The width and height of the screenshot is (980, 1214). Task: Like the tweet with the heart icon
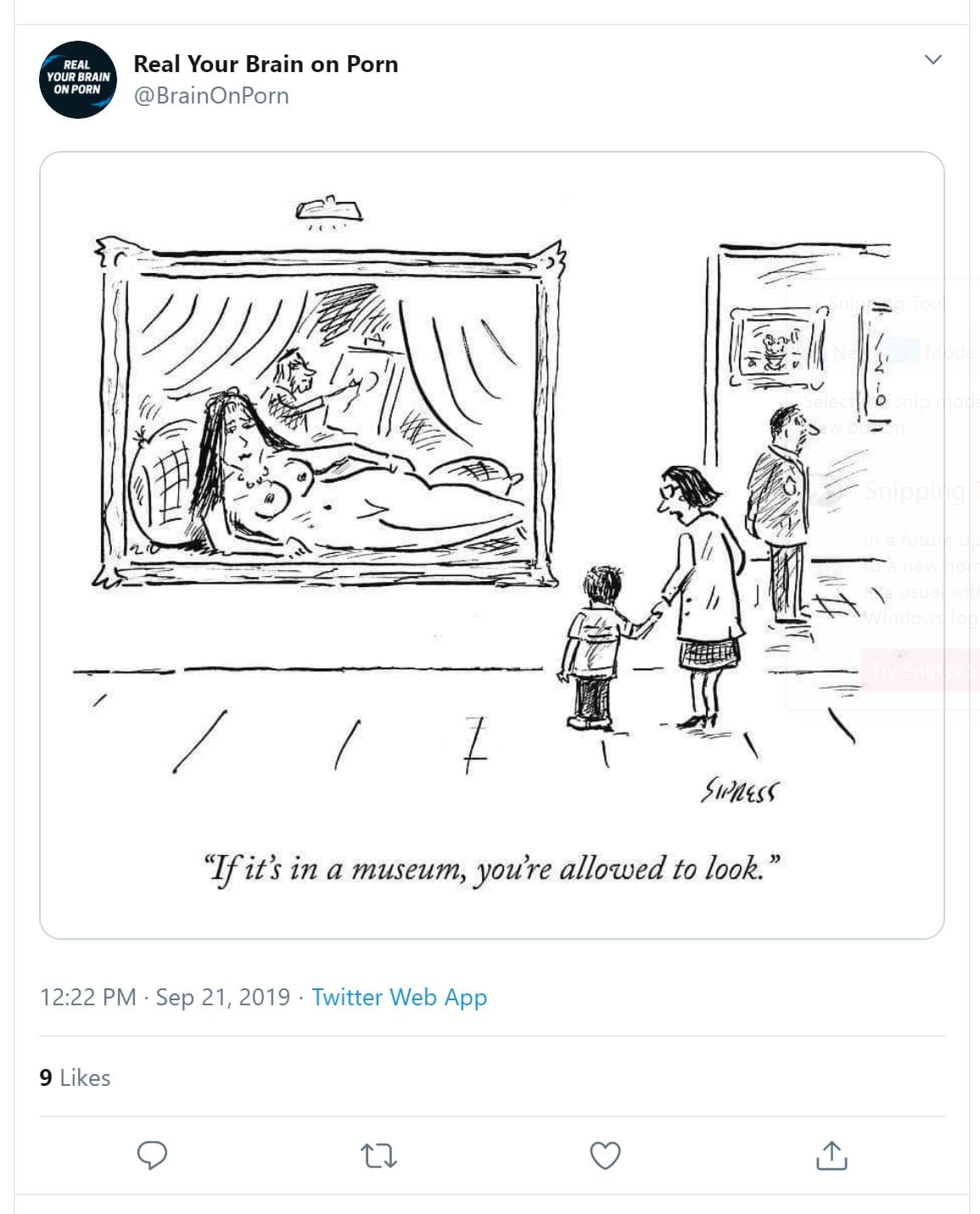[605, 1155]
